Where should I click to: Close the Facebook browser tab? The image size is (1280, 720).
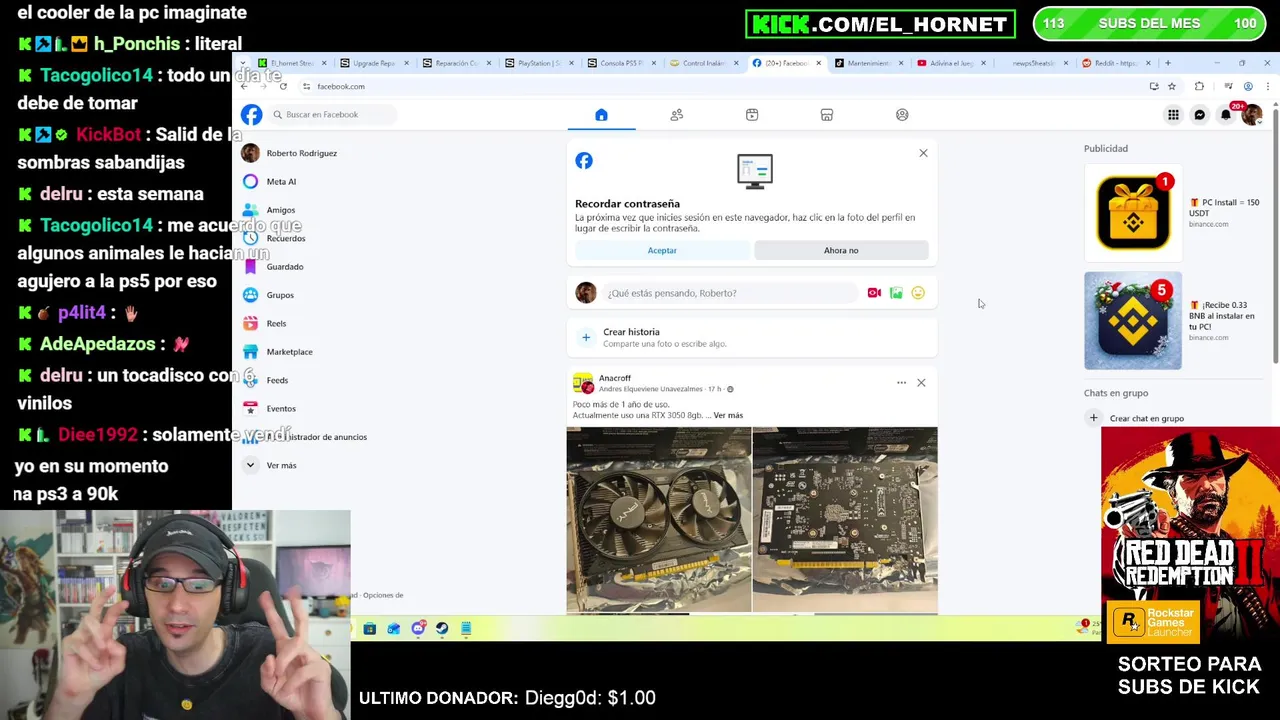click(x=819, y=63)
